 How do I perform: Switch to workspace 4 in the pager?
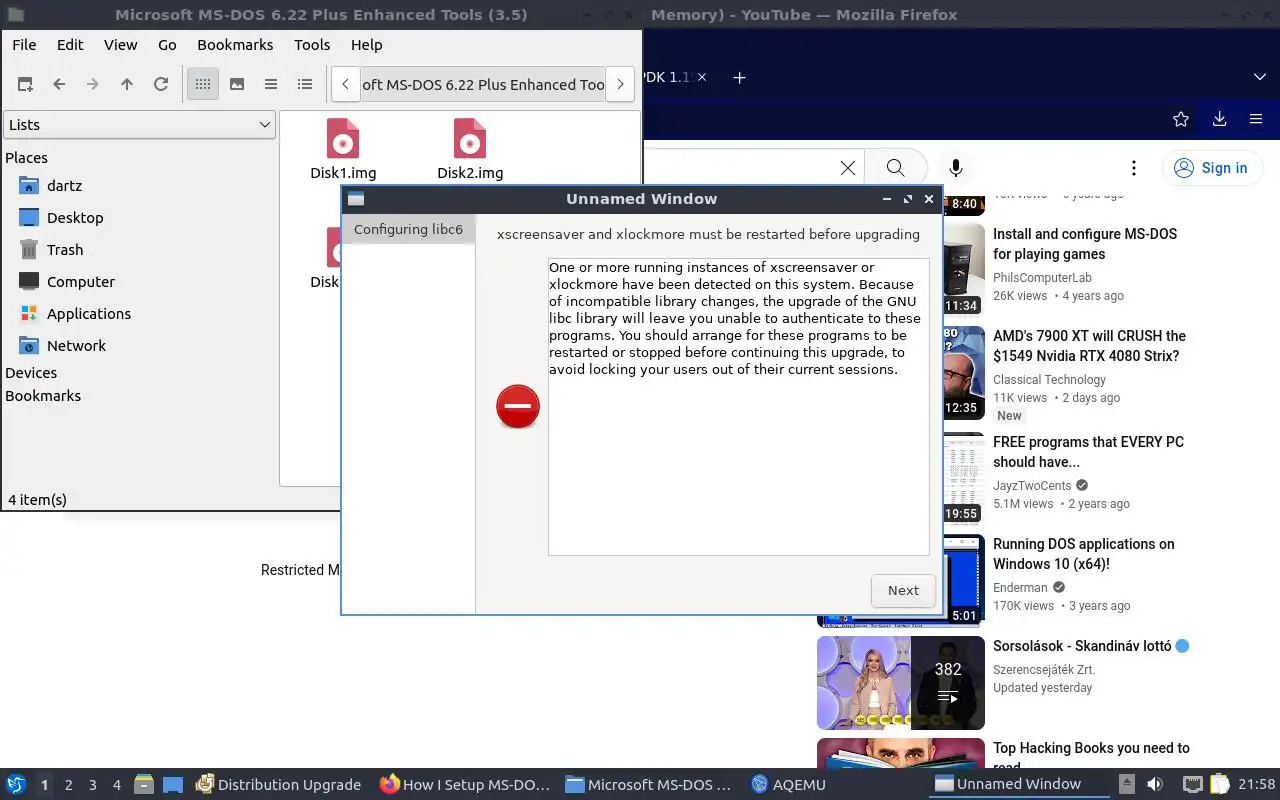[117, 785]
